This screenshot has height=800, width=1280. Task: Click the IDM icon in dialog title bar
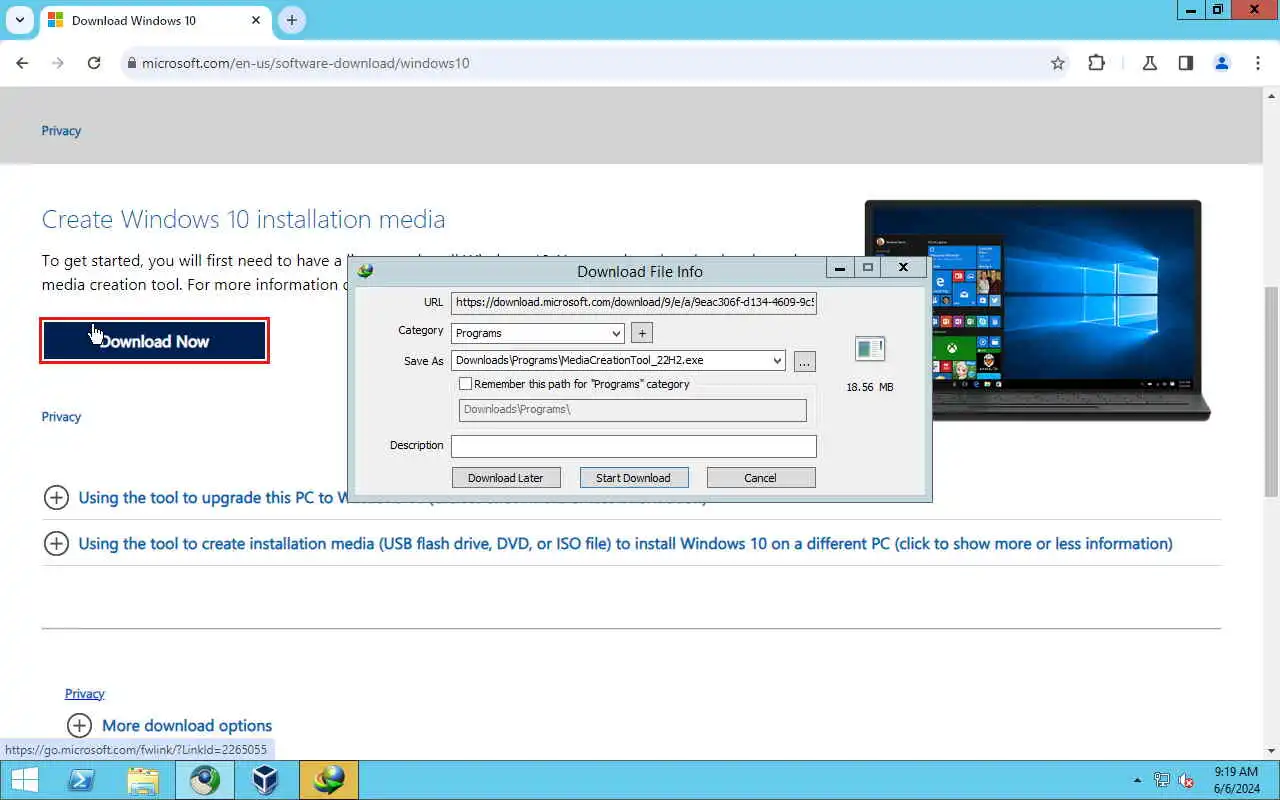(365, 271)
